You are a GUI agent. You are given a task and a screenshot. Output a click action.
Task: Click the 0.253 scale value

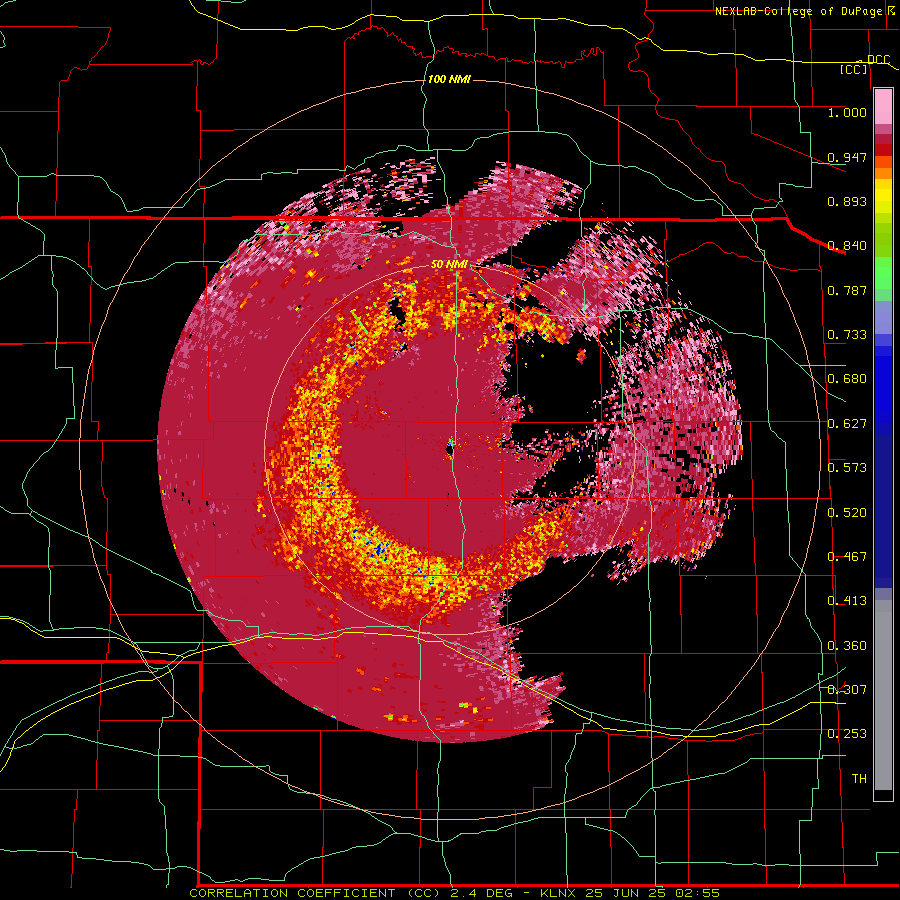[847, 734]
